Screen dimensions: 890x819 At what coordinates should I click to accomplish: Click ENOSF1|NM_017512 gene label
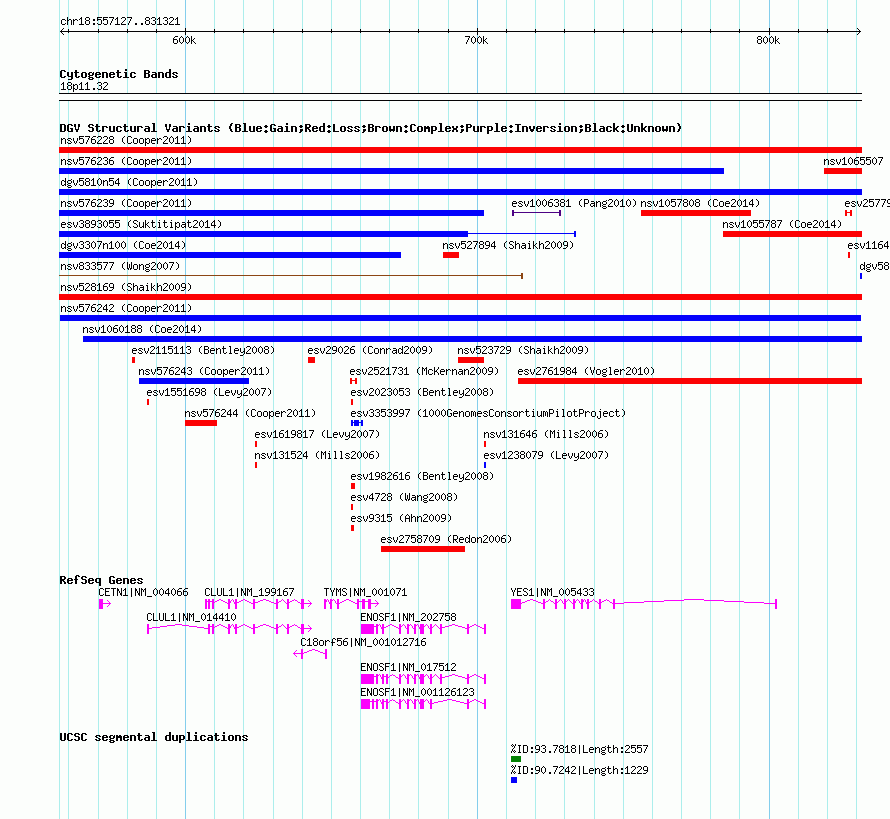[408, 667]
